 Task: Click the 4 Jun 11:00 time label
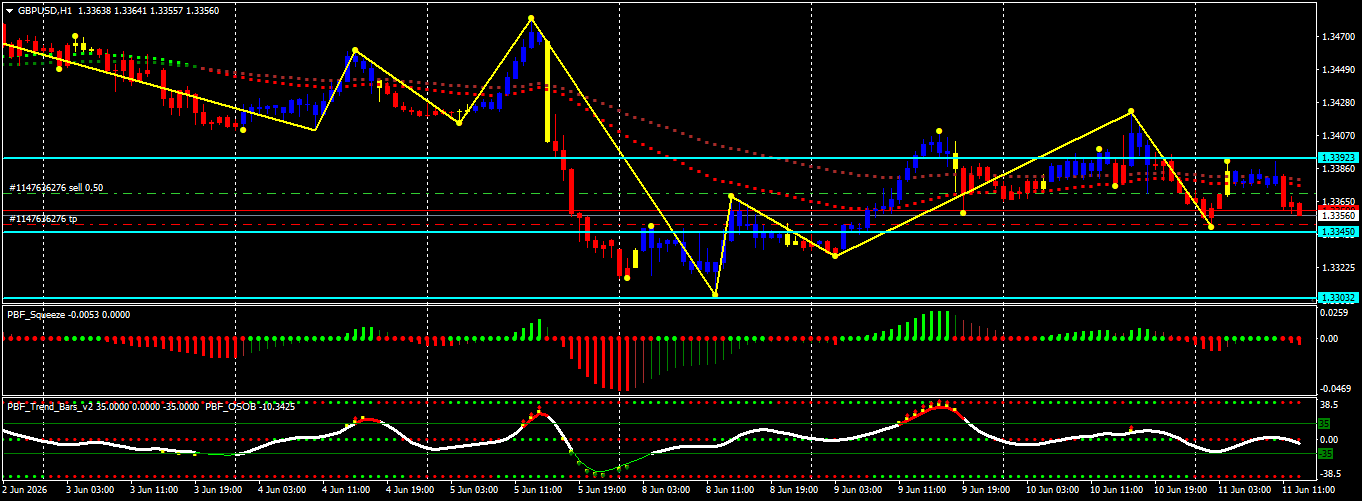[348, 491]
